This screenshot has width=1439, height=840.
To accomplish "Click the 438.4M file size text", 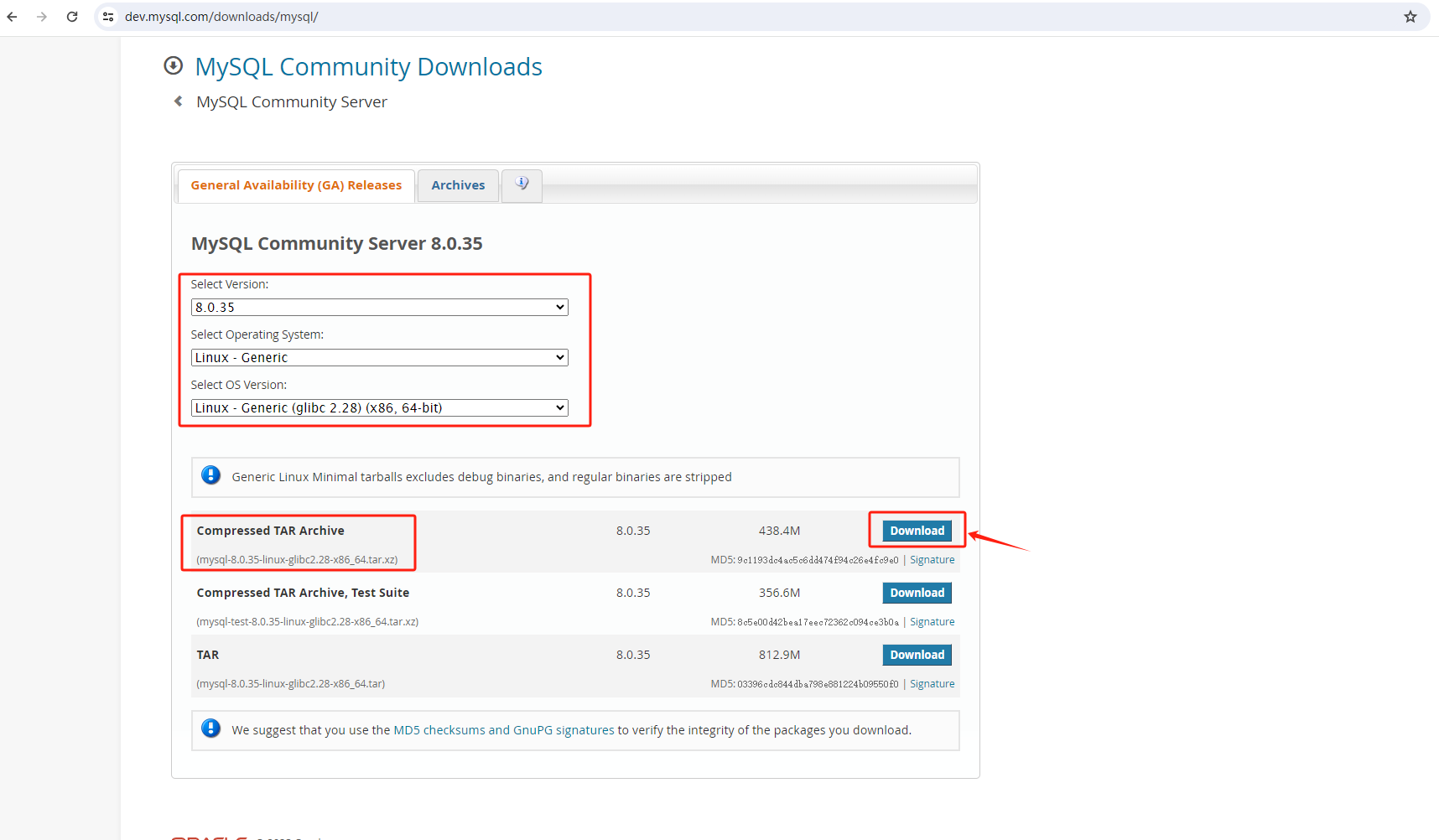I will 779,531.
